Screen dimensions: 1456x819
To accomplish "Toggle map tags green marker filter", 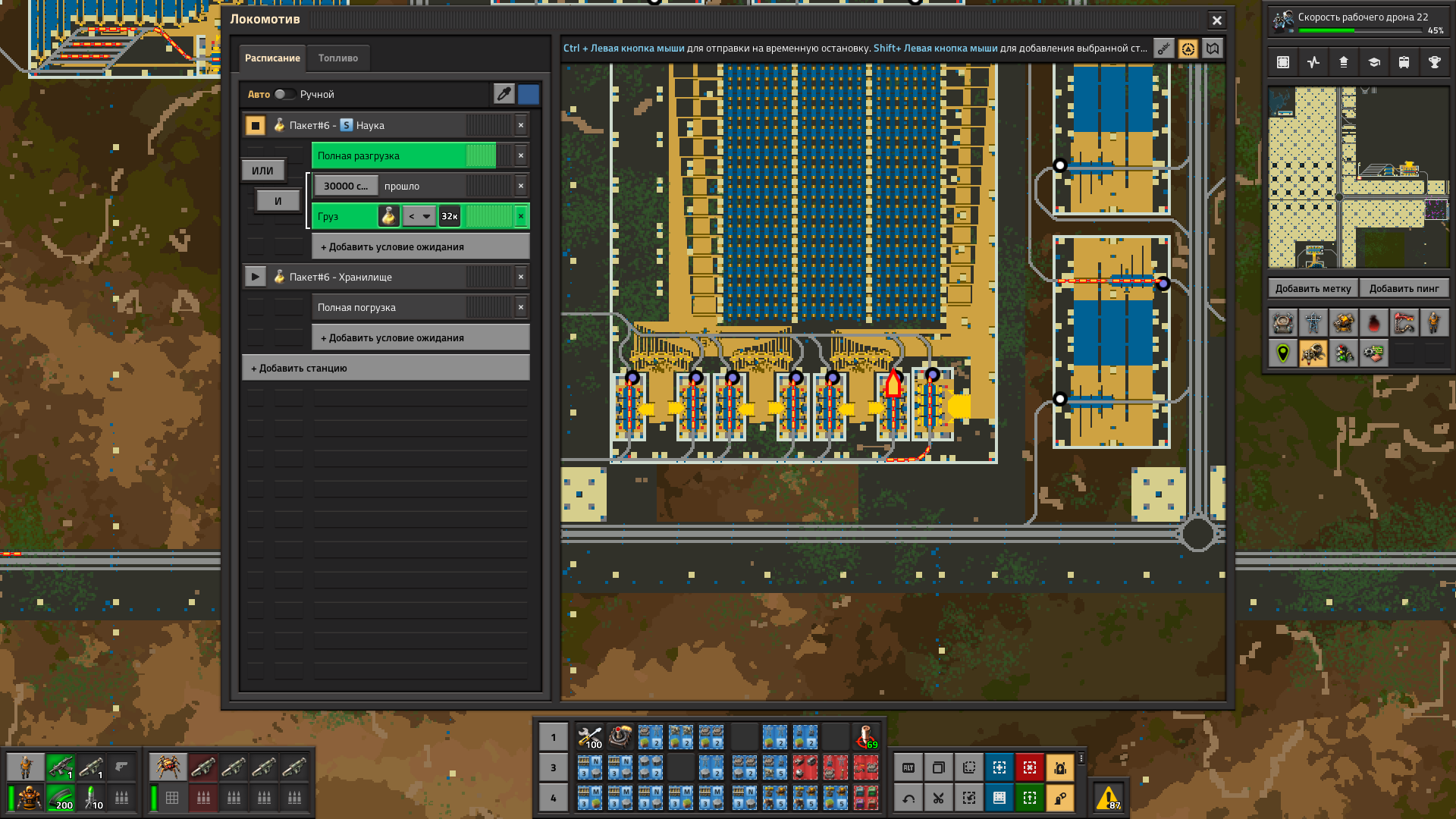I will 1283,353.
